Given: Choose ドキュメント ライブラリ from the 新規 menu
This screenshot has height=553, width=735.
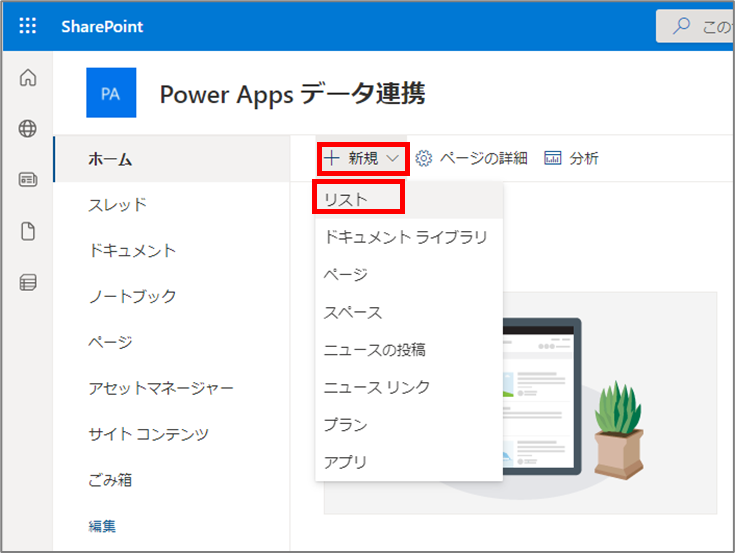Looking at the screenshot, I should [x=409, y=237].
